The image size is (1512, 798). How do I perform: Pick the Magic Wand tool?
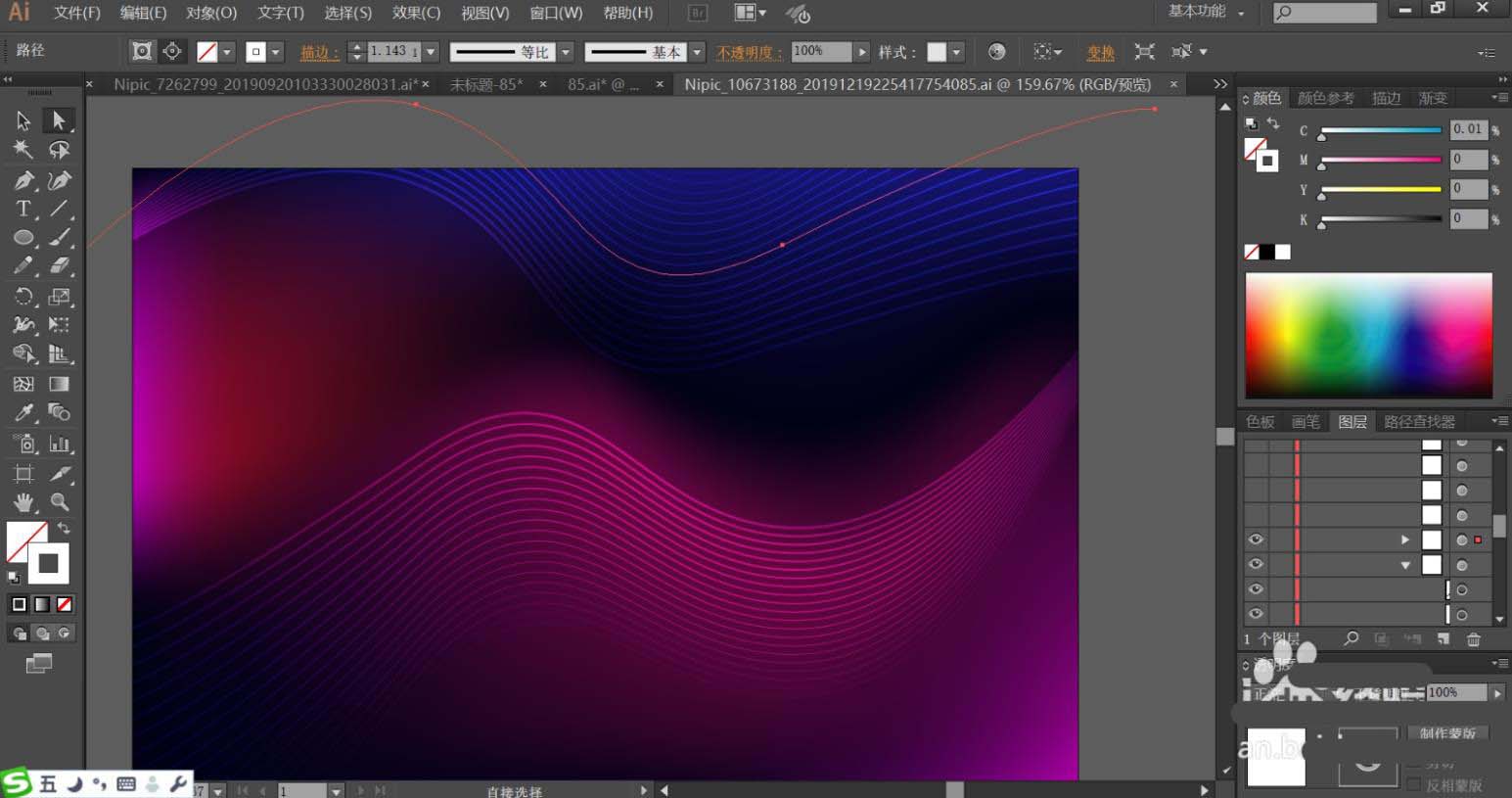23,150
